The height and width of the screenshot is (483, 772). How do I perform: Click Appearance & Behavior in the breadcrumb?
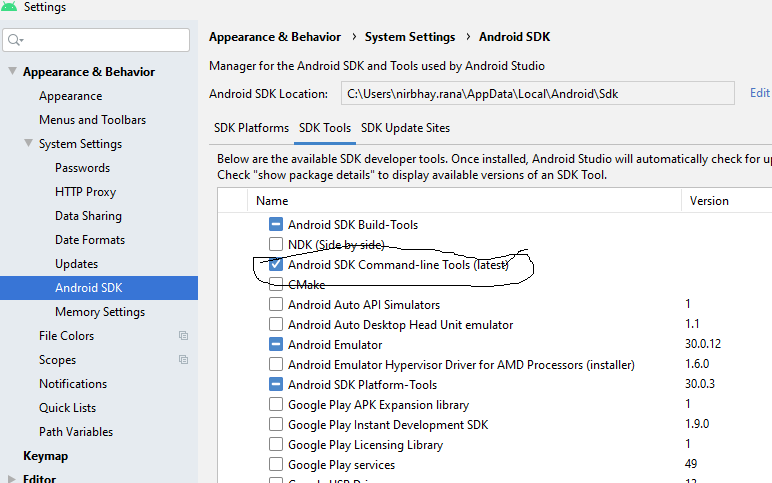[275, 37]
